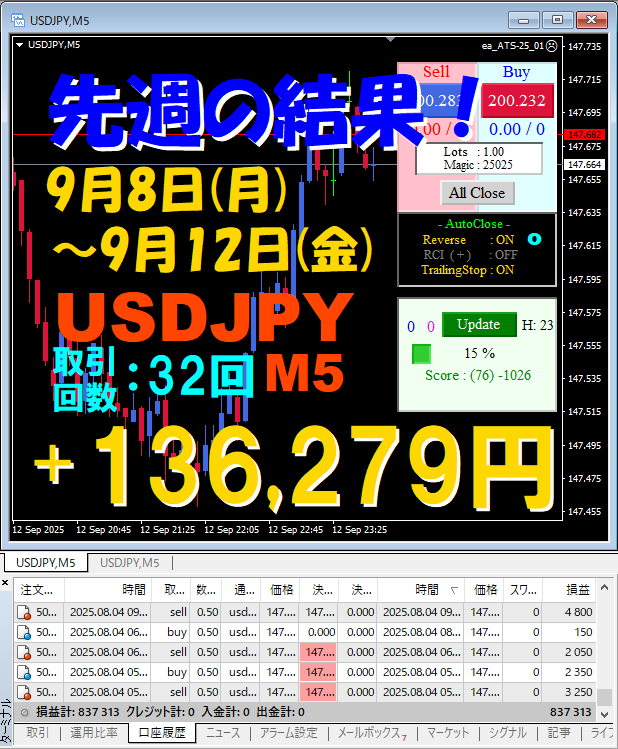Click the Score (76) -1026 text

point(478,375)
